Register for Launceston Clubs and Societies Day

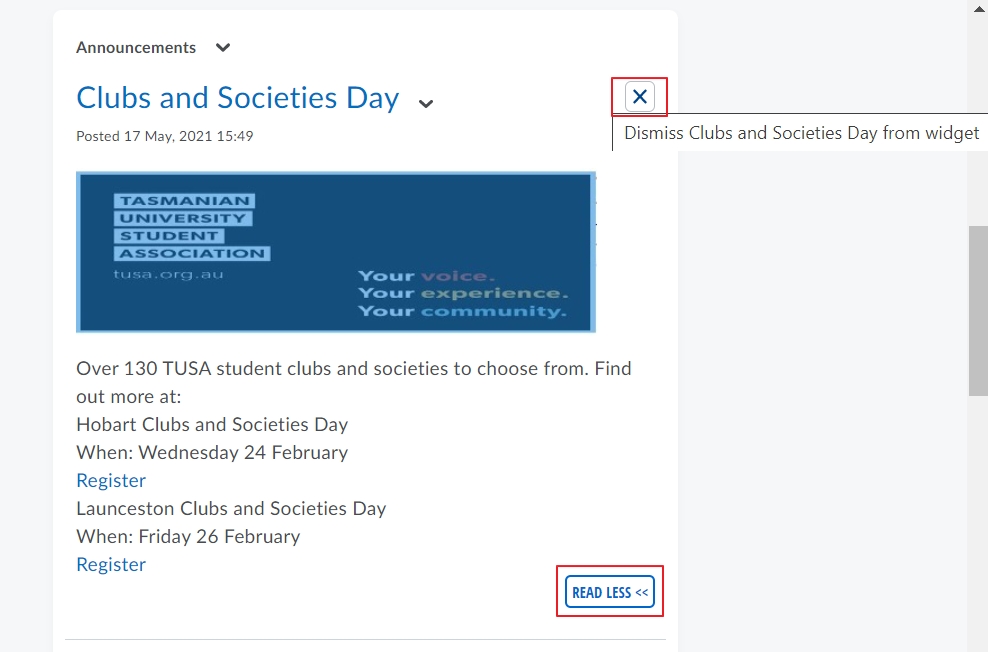[x=111, y=564]
